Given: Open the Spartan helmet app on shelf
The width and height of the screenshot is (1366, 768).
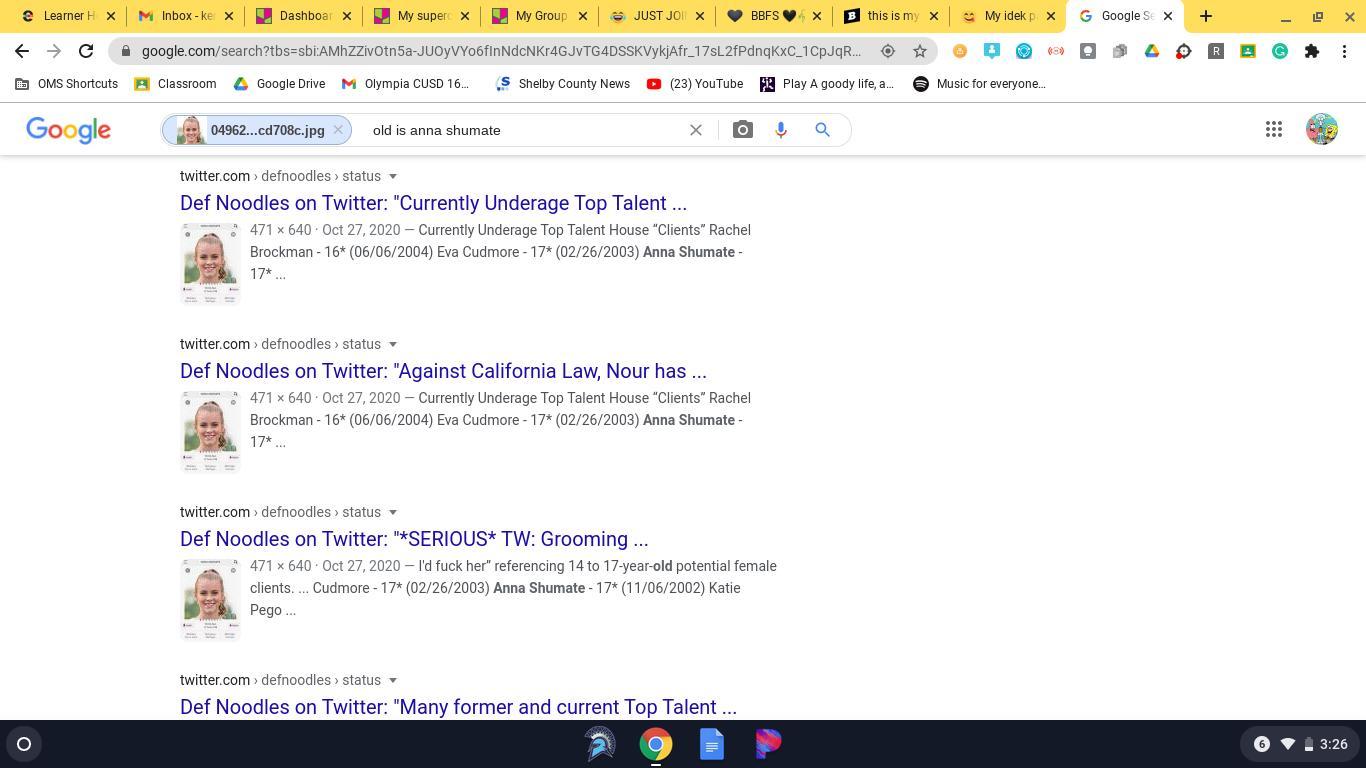Looking at the screenshot, I should pos(600,744).
